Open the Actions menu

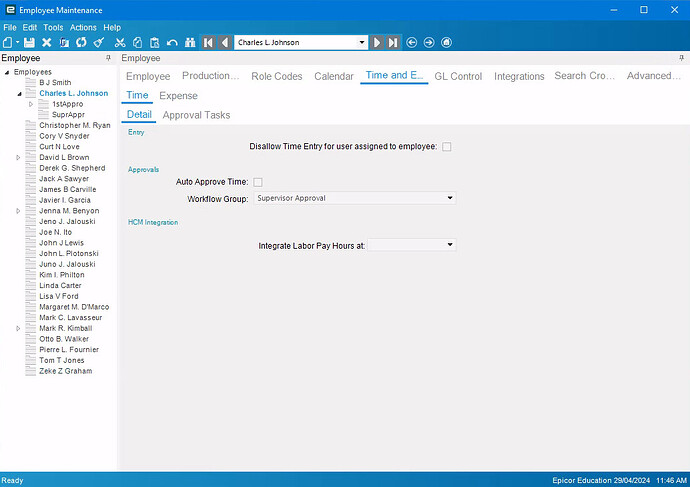84,27
